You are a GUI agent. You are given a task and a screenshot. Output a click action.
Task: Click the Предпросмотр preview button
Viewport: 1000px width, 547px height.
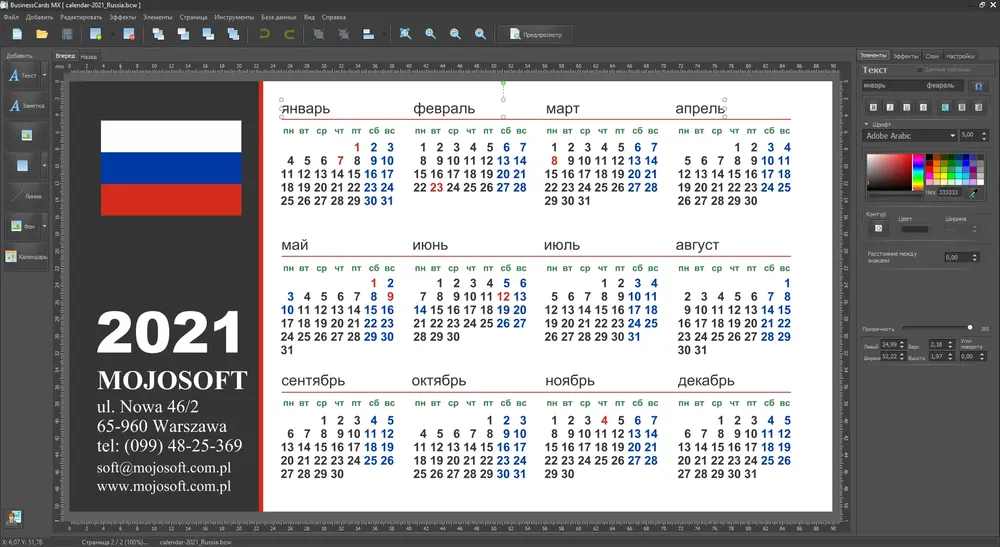point(535,34)
